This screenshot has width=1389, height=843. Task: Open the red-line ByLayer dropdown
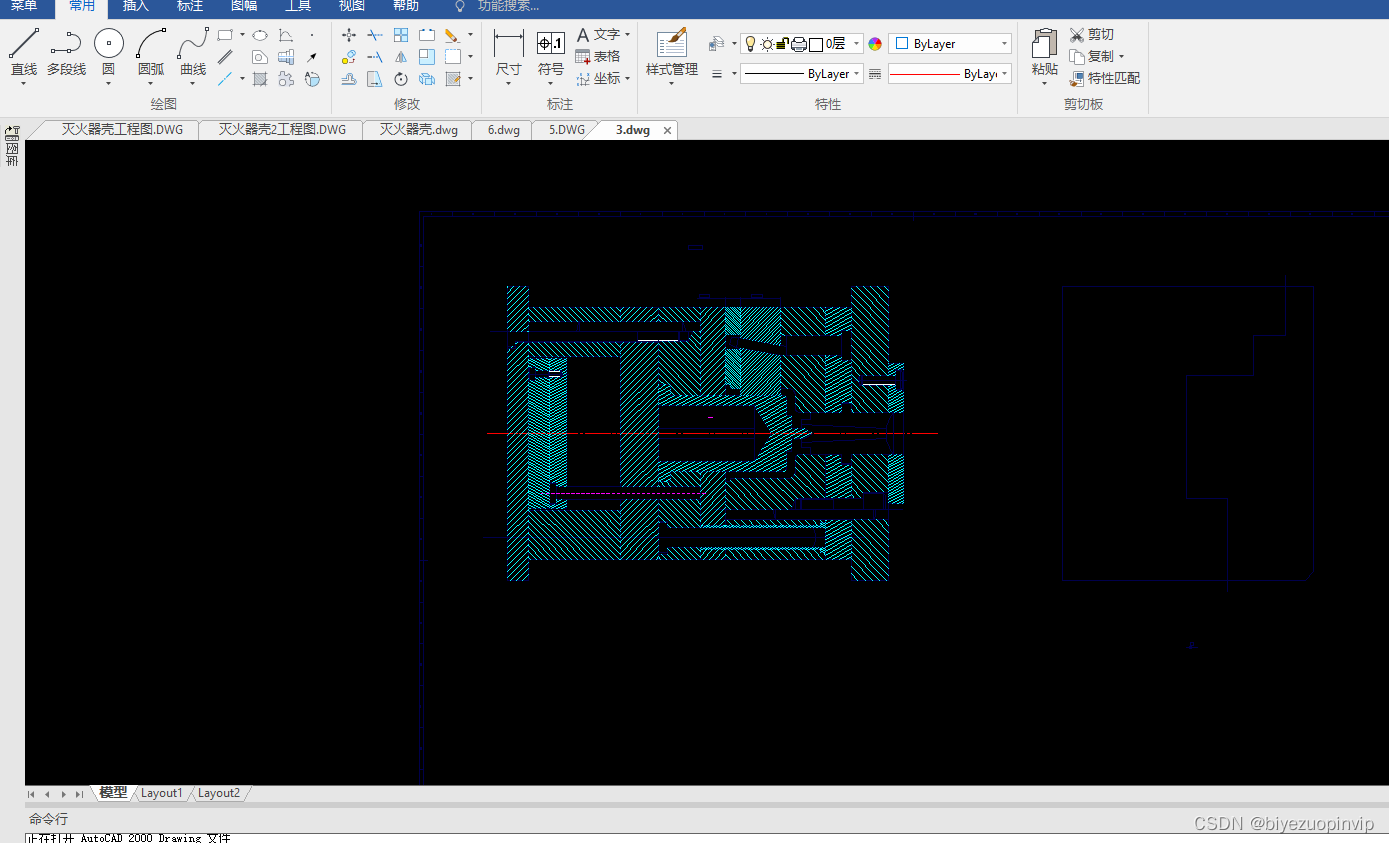coord(950,74)
